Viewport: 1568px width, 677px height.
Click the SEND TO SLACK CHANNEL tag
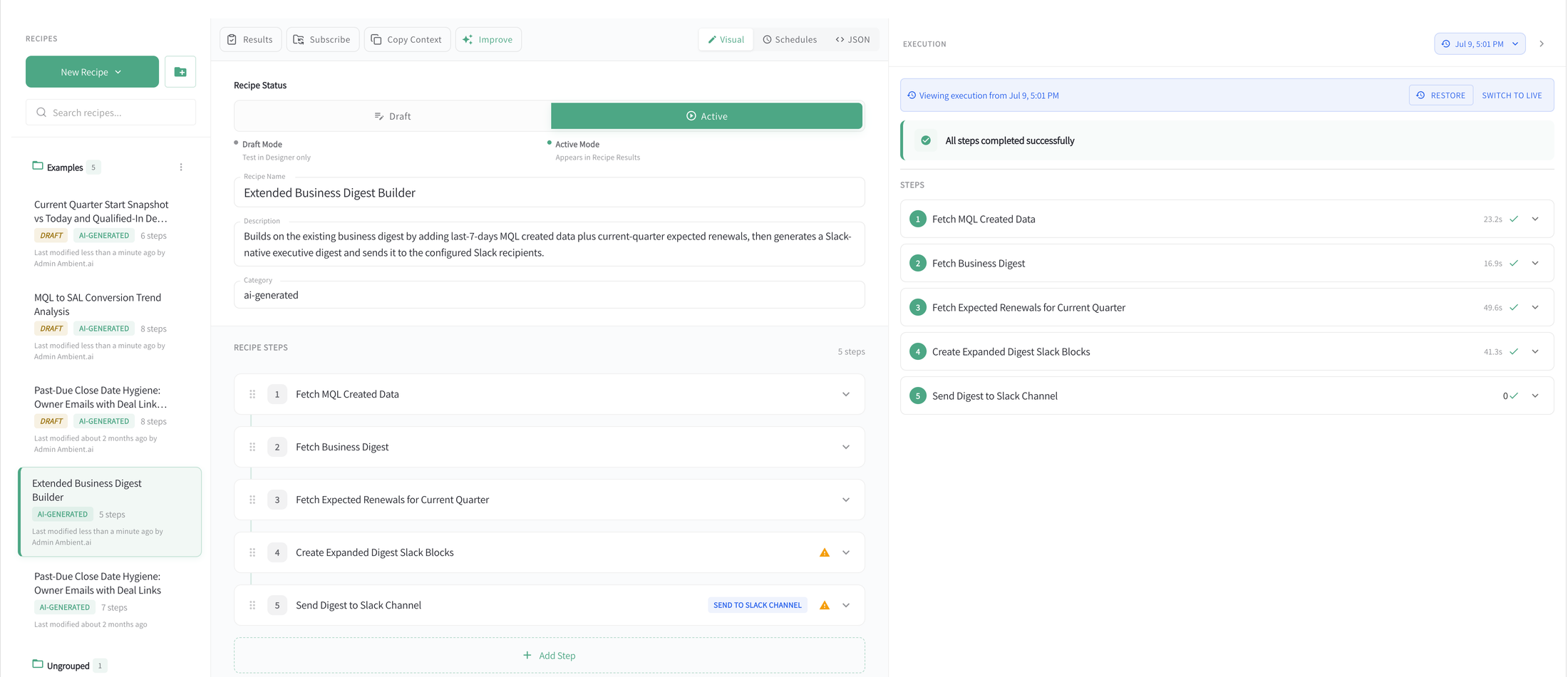(758, 605)
